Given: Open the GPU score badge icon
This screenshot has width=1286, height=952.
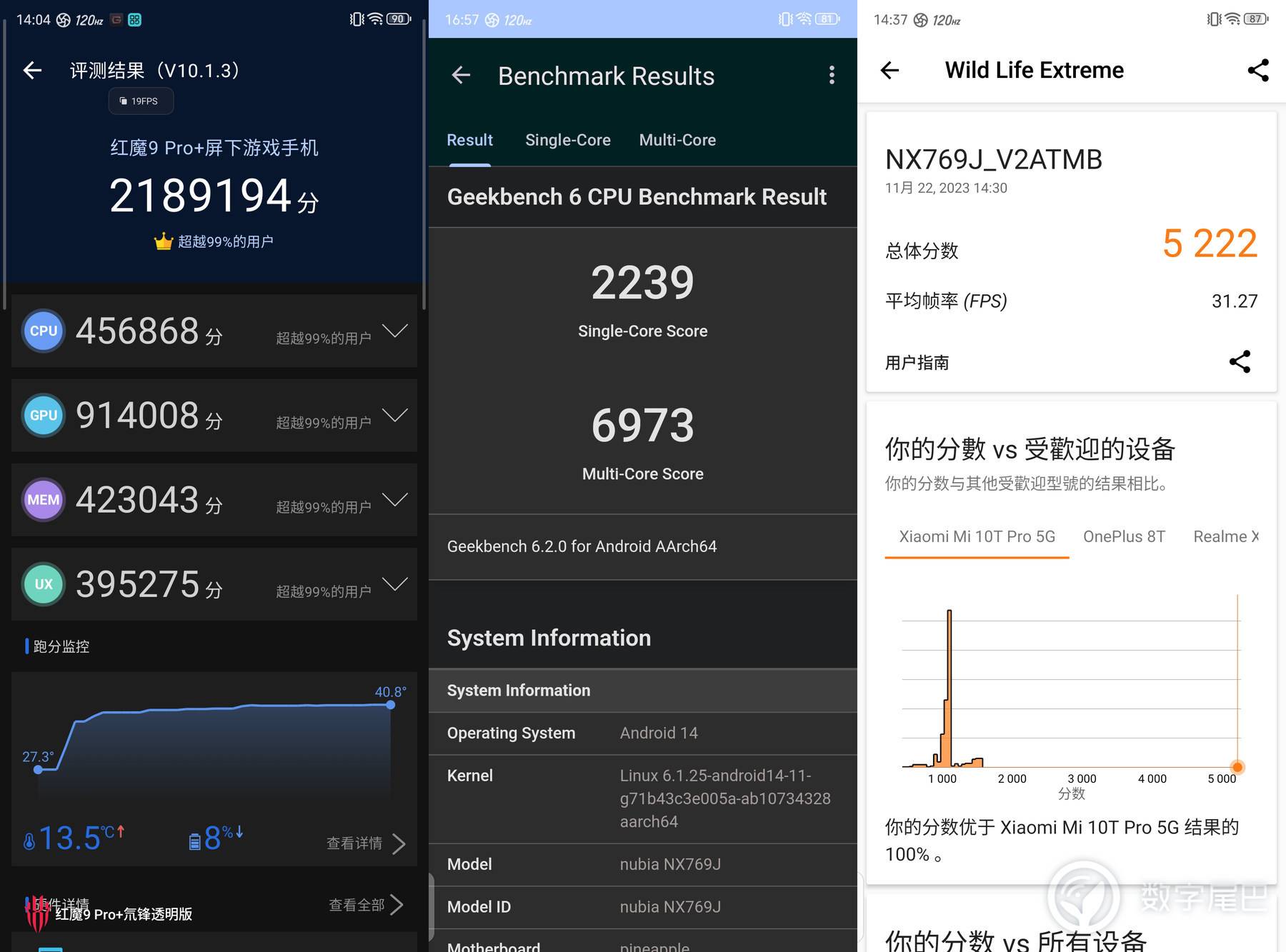Looking at the screenshot, I should (44, 415).
